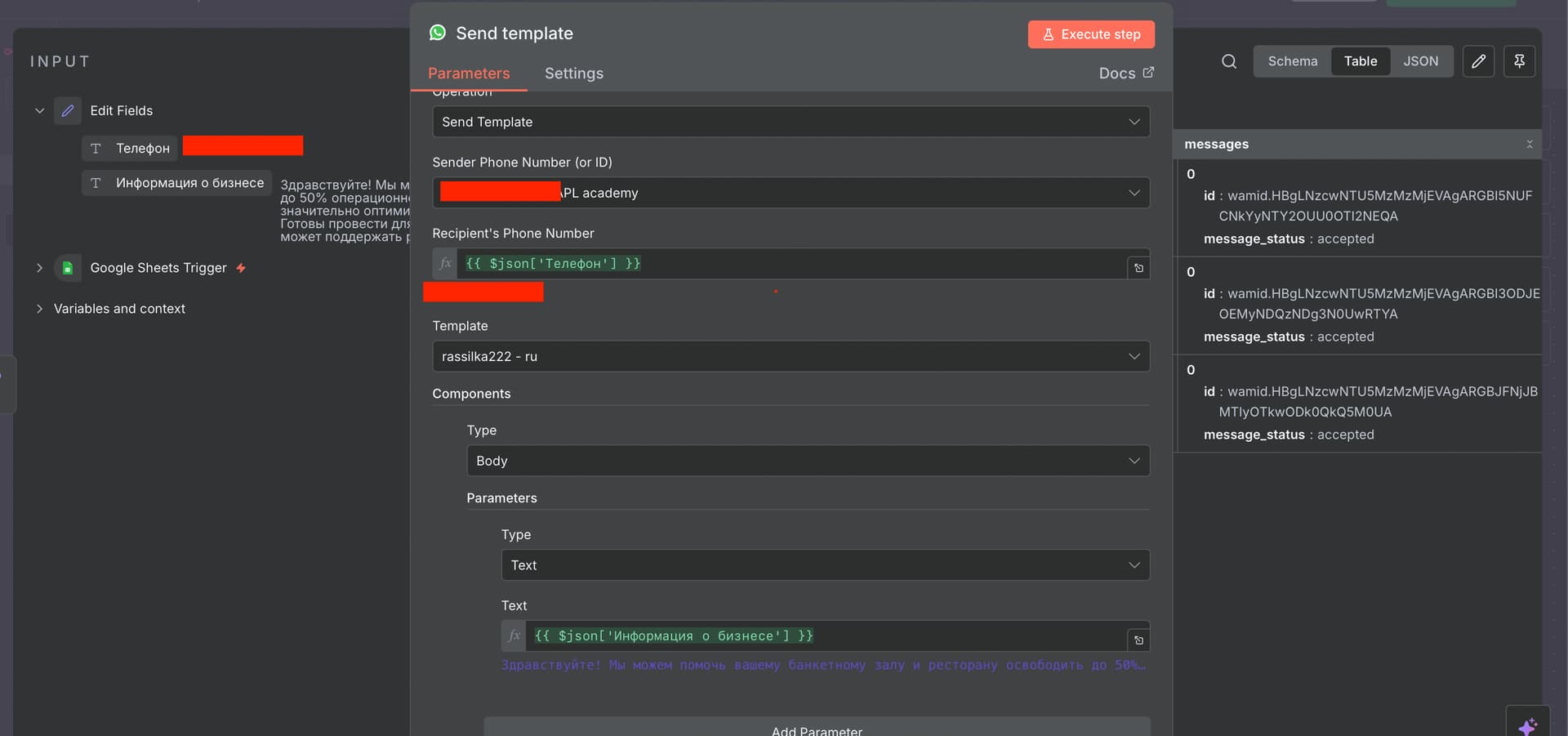The width and height of the screenshot is (1568, 736).
Task: Open the Settings tab
Action: [x=574, y=74]
